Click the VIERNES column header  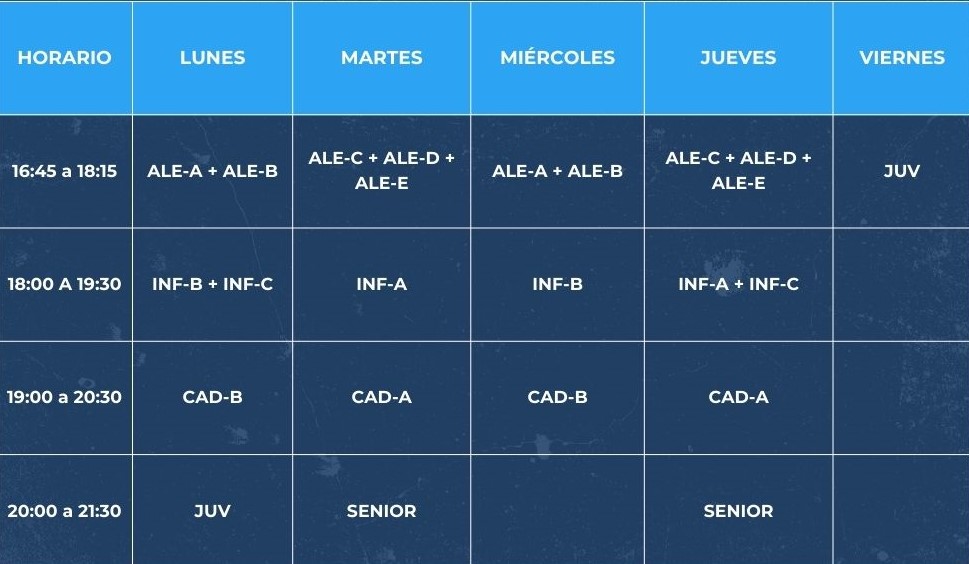901,57
